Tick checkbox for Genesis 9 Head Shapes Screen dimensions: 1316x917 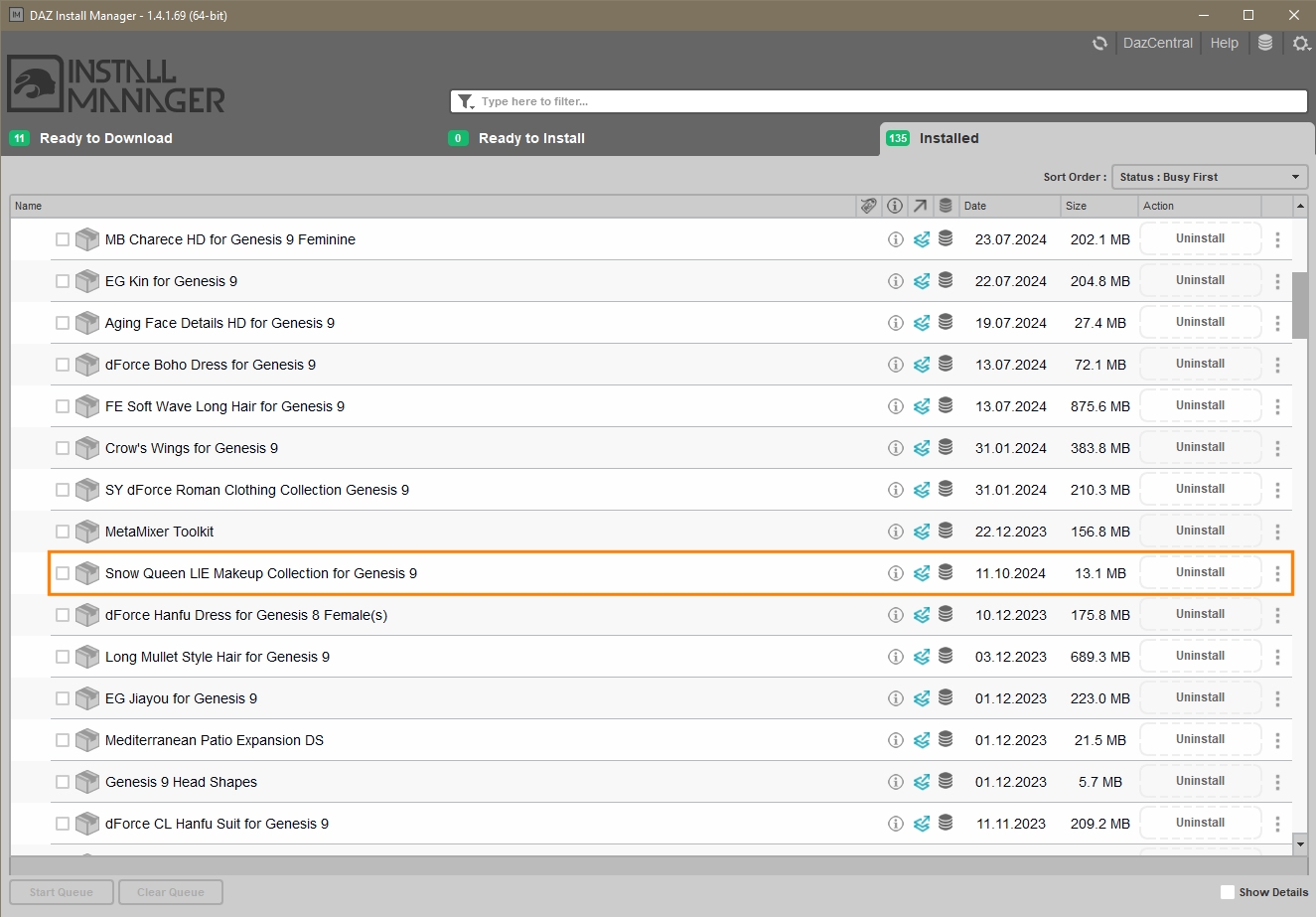tap(63, 782)
